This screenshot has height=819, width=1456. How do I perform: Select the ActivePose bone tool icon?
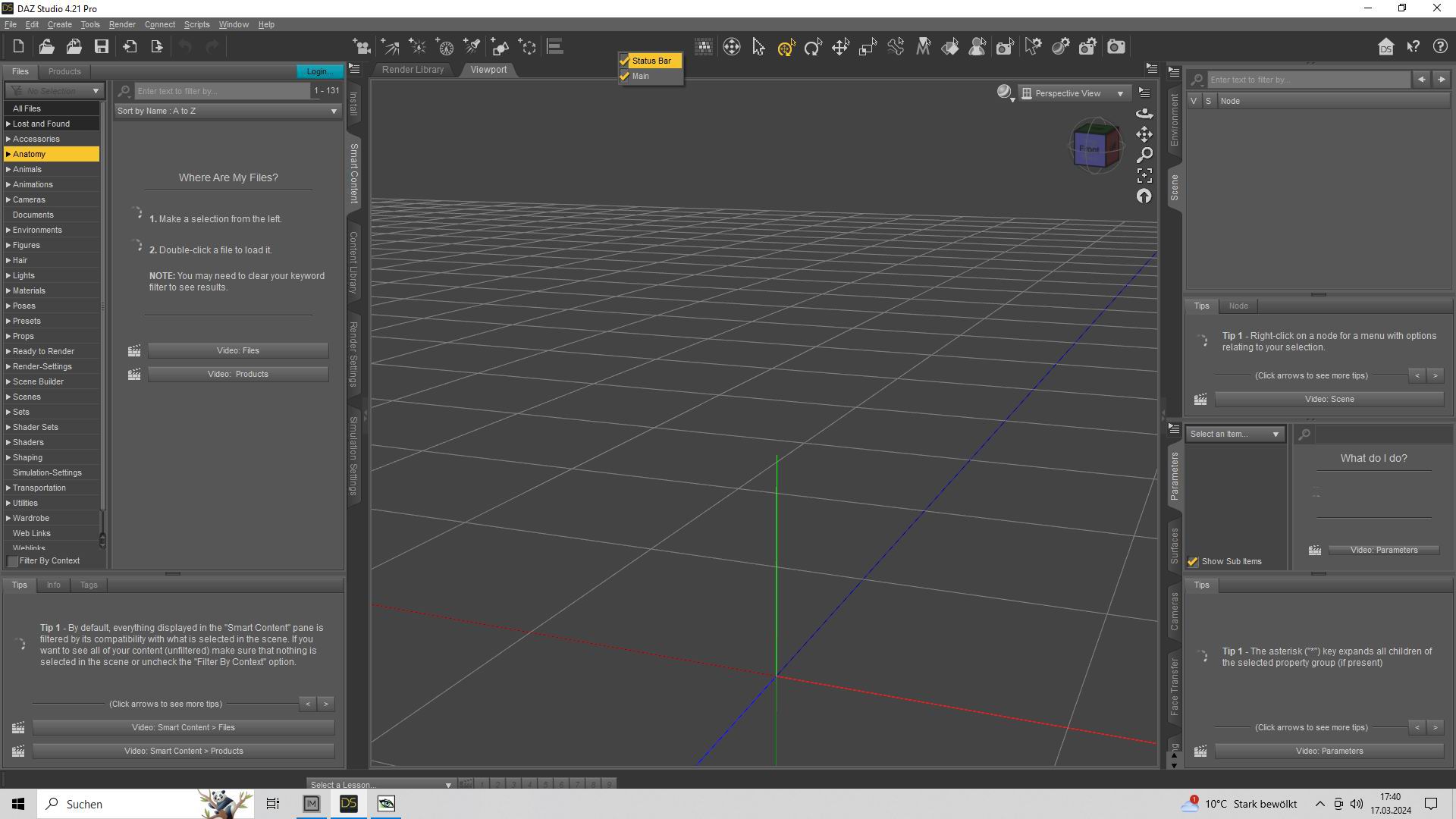pos(896,47)
